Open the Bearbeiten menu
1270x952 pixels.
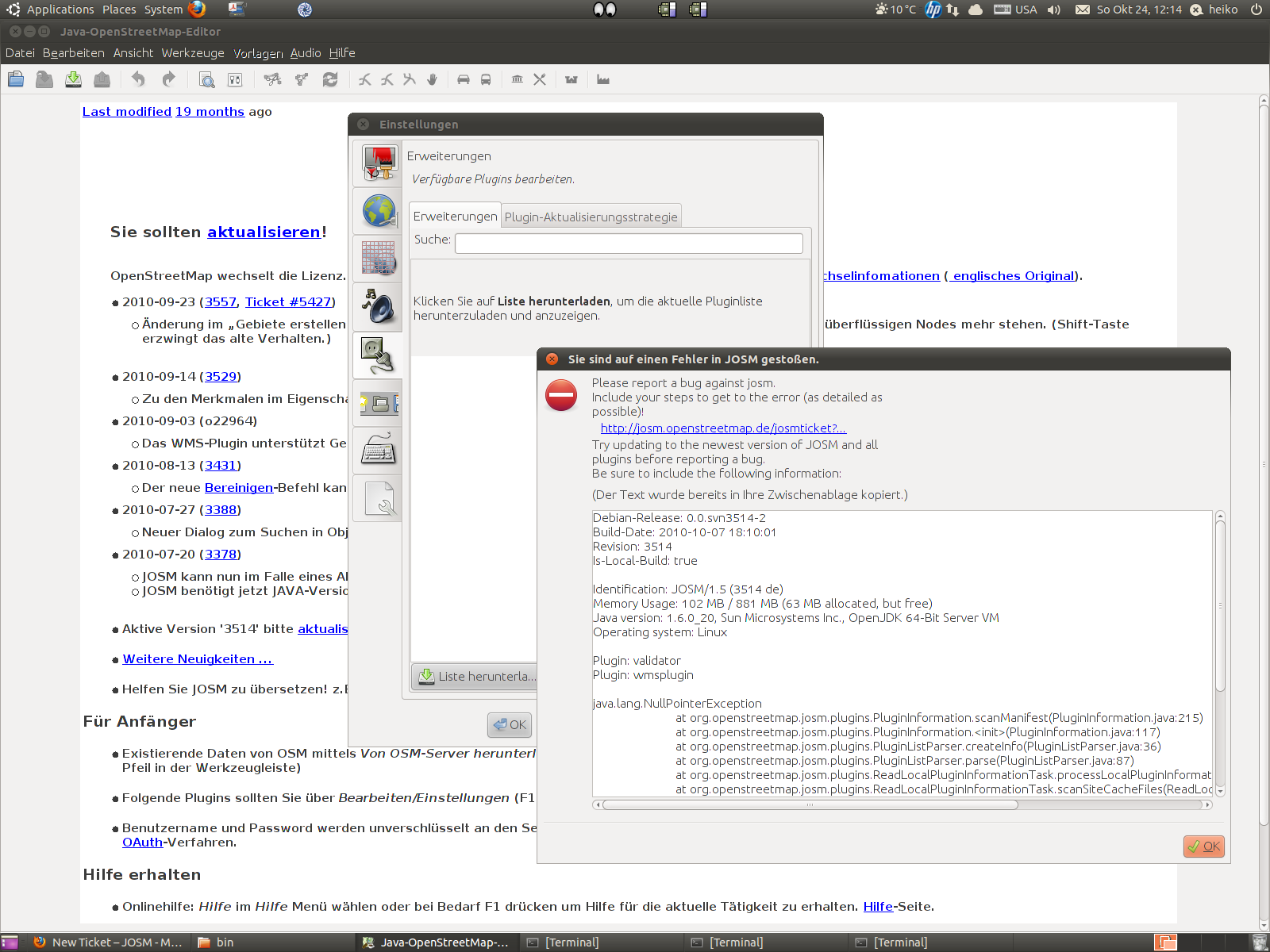pyautogui.click(x=73, y=53)
